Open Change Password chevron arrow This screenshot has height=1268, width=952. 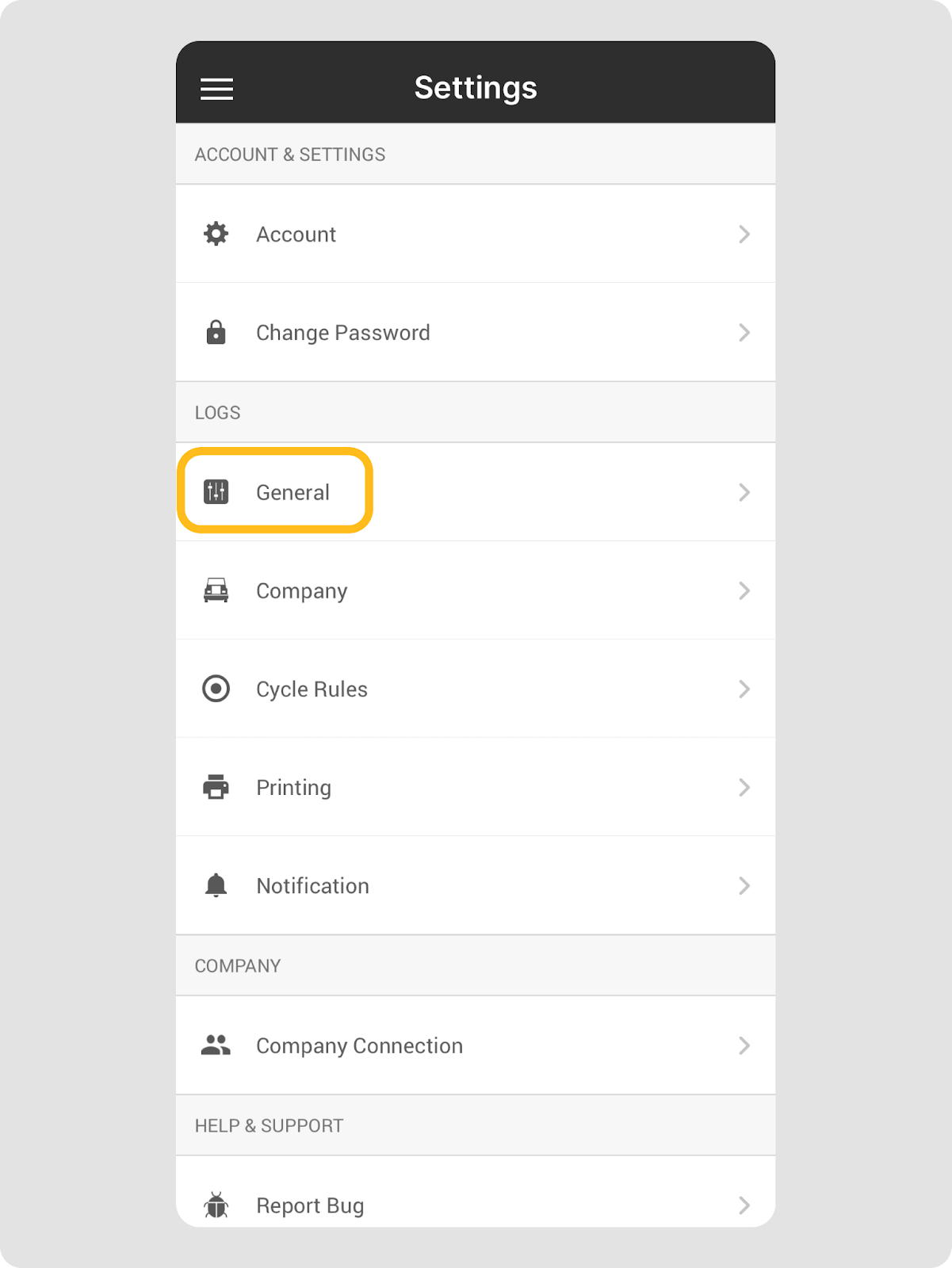744,332
